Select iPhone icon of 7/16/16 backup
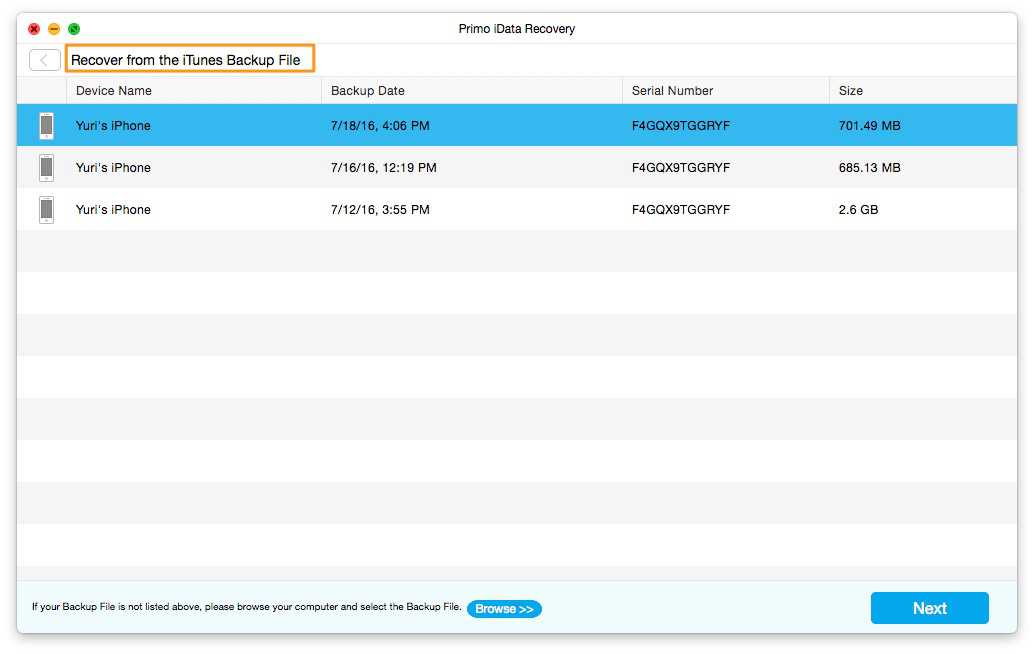The width and height of the screenshot is (1034, 654). (46, 167)
